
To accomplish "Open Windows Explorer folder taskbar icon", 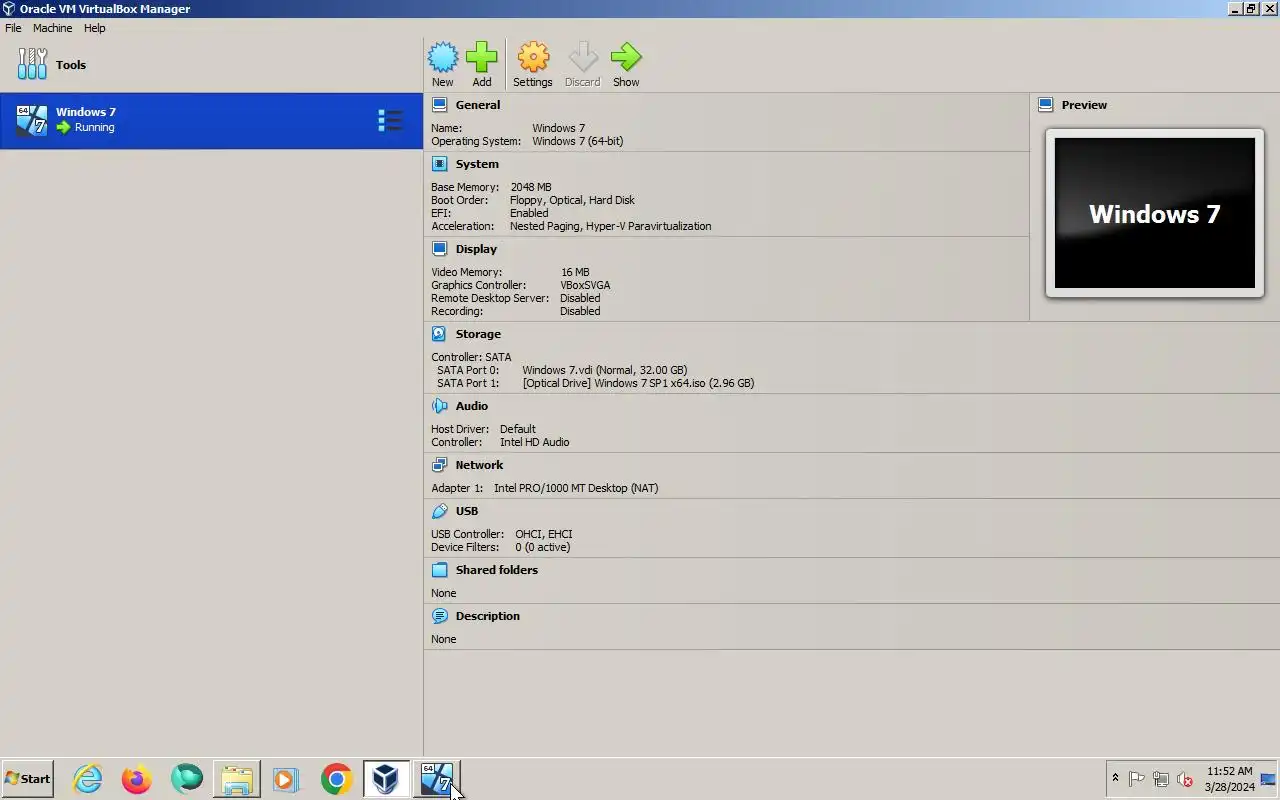I will pos(237,779).
